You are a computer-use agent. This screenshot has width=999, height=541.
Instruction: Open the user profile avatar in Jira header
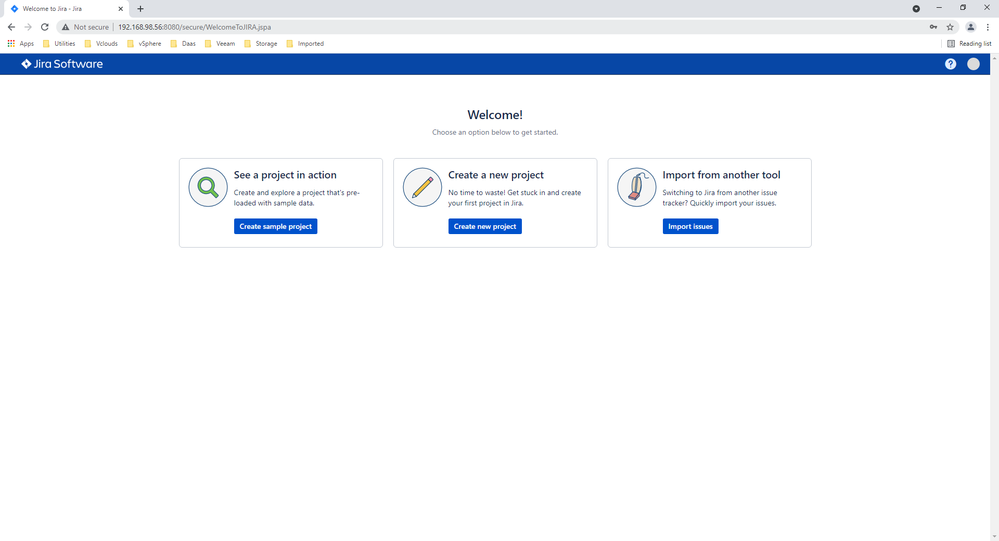(973, 64)
